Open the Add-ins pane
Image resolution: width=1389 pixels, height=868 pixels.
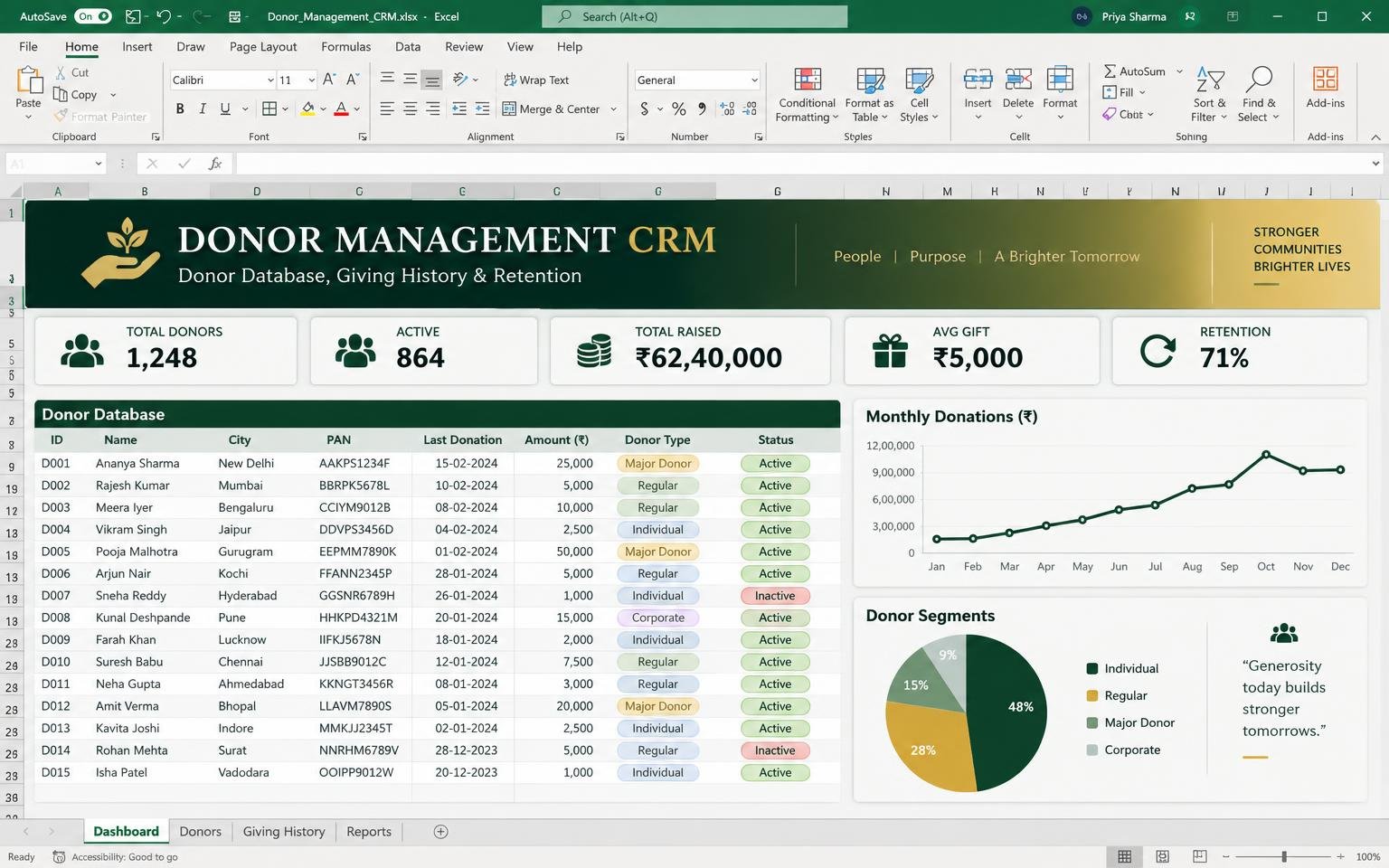click(x=1326, y=87)
